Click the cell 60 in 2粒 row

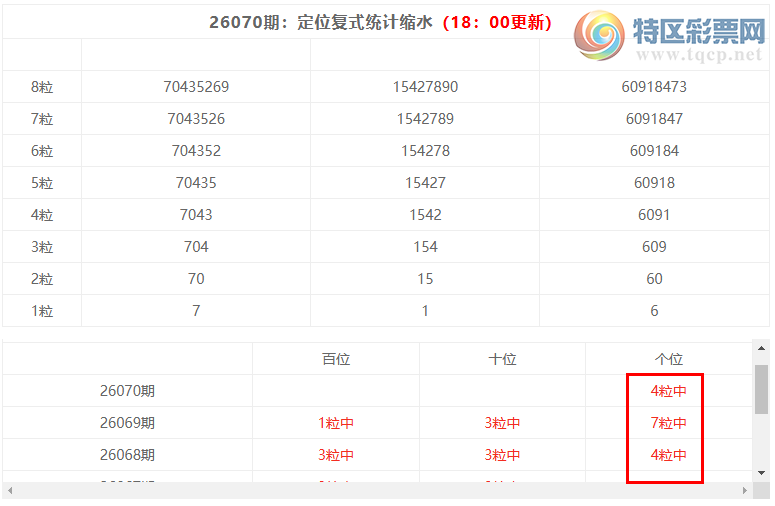[x=654, y=279]
